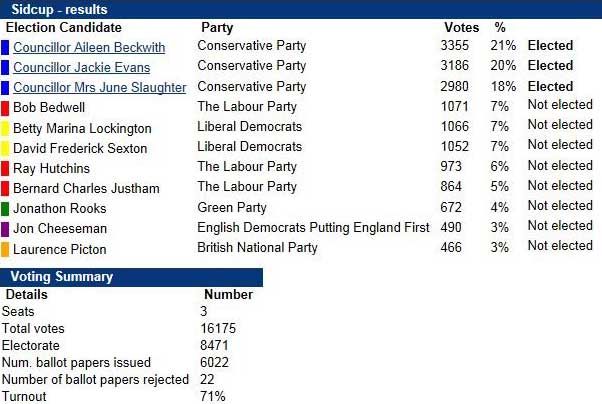602x404 pixels.
Task: Select yellow swatch next to Betty Marina Lockington
Action: pyautogui.click(x=5, y=128)
